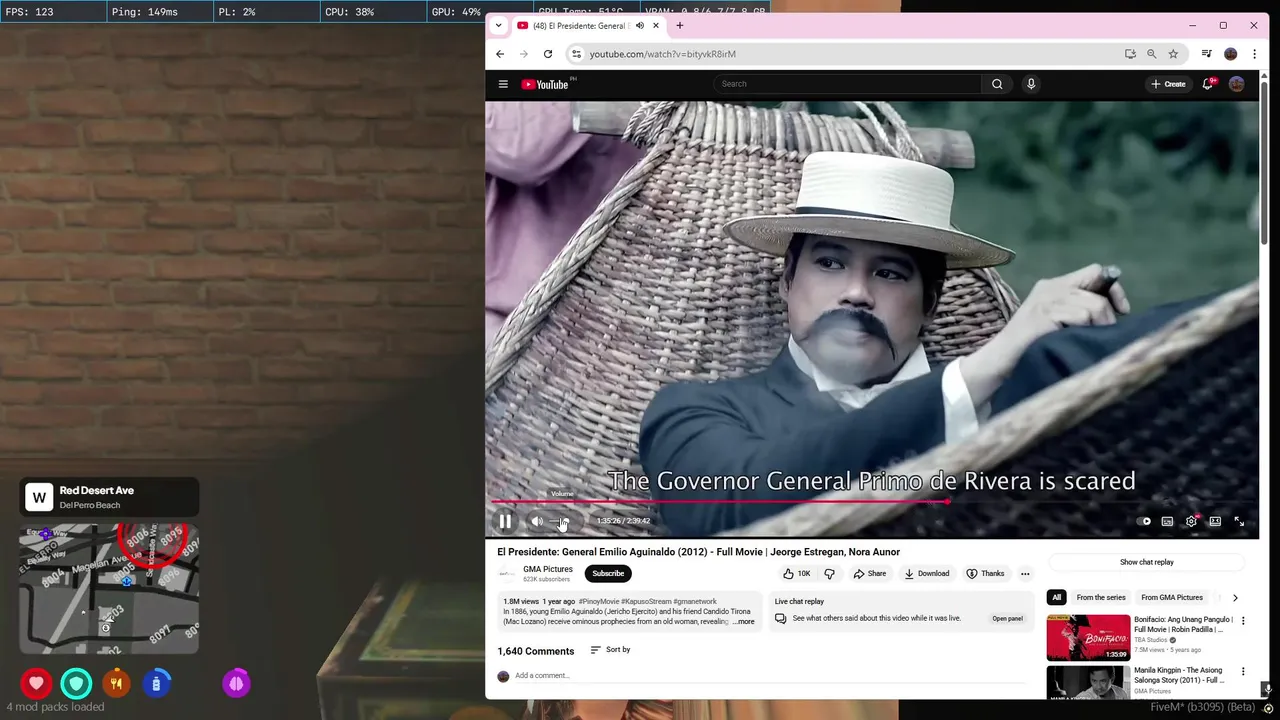Viewport: 1280px width, 720px height.
Task: Click the blue thirst icon in HUD
Action: (156, 683)
